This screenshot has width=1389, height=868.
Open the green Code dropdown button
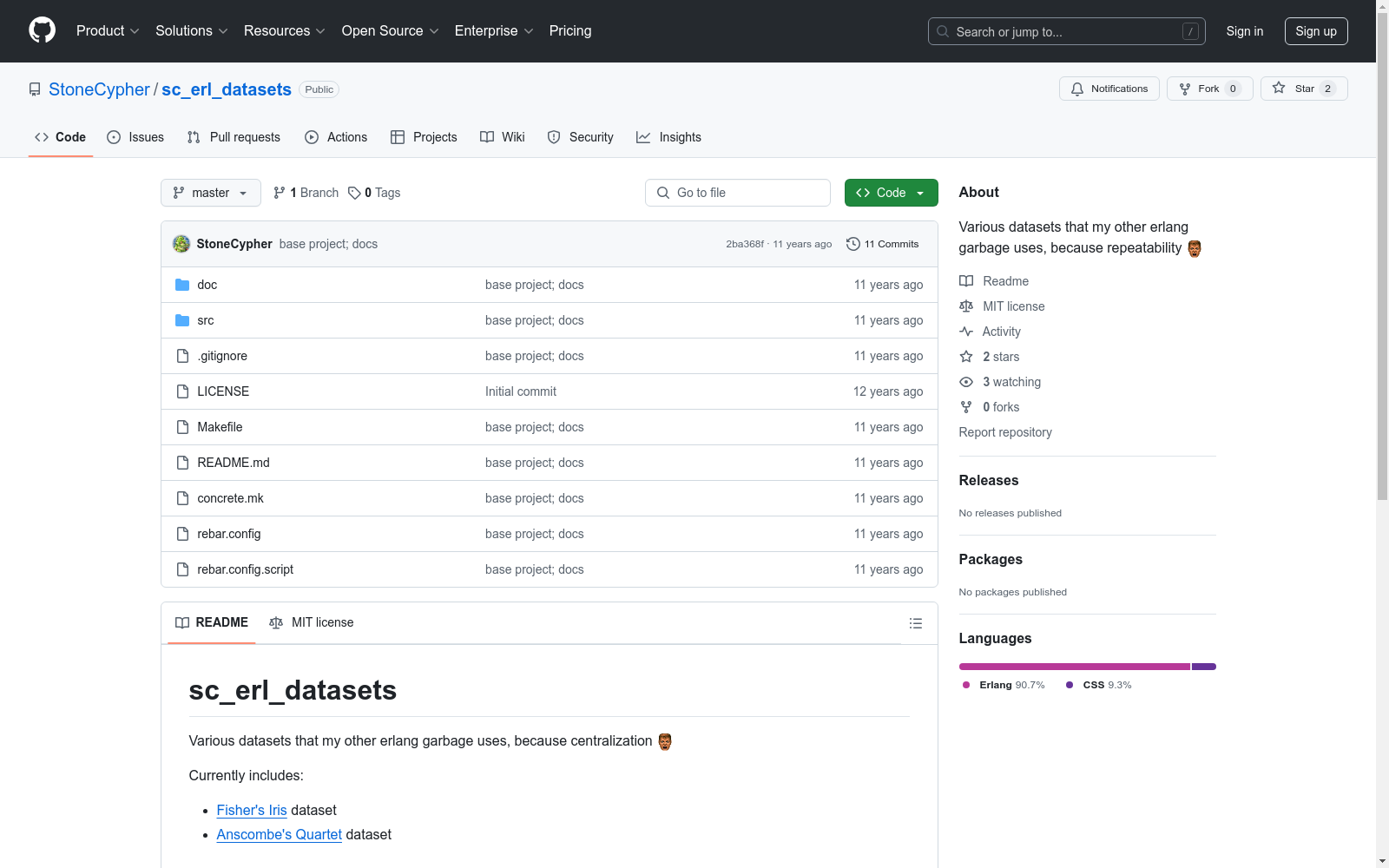(x=891, y=193)
